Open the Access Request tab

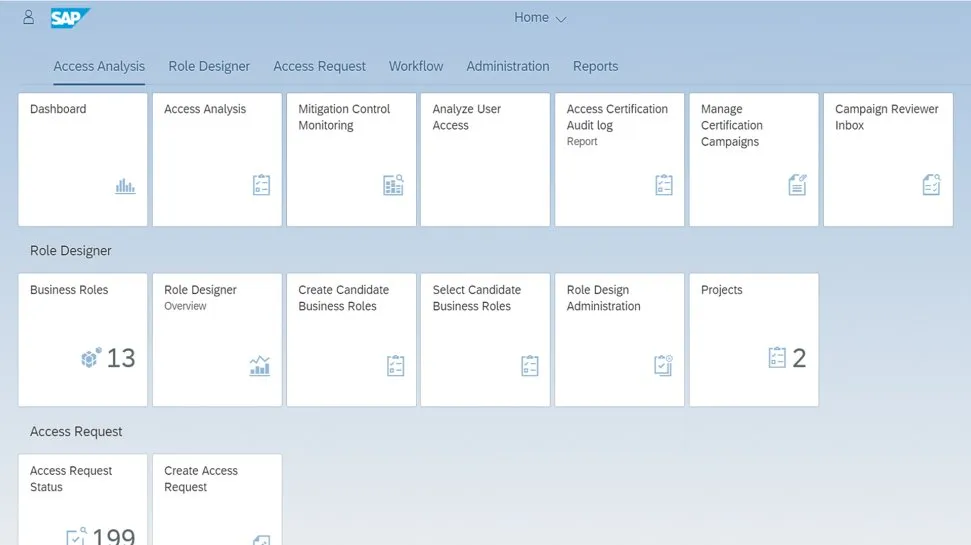pyautogui.click(x=319, y=66)
